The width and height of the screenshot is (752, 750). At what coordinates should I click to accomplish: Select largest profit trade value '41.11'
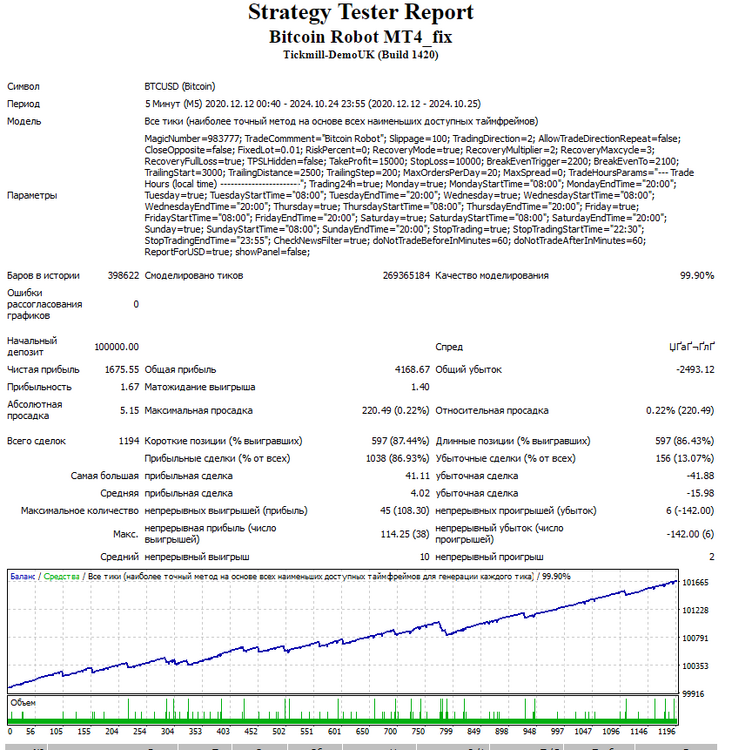click(x=417, y=476)
